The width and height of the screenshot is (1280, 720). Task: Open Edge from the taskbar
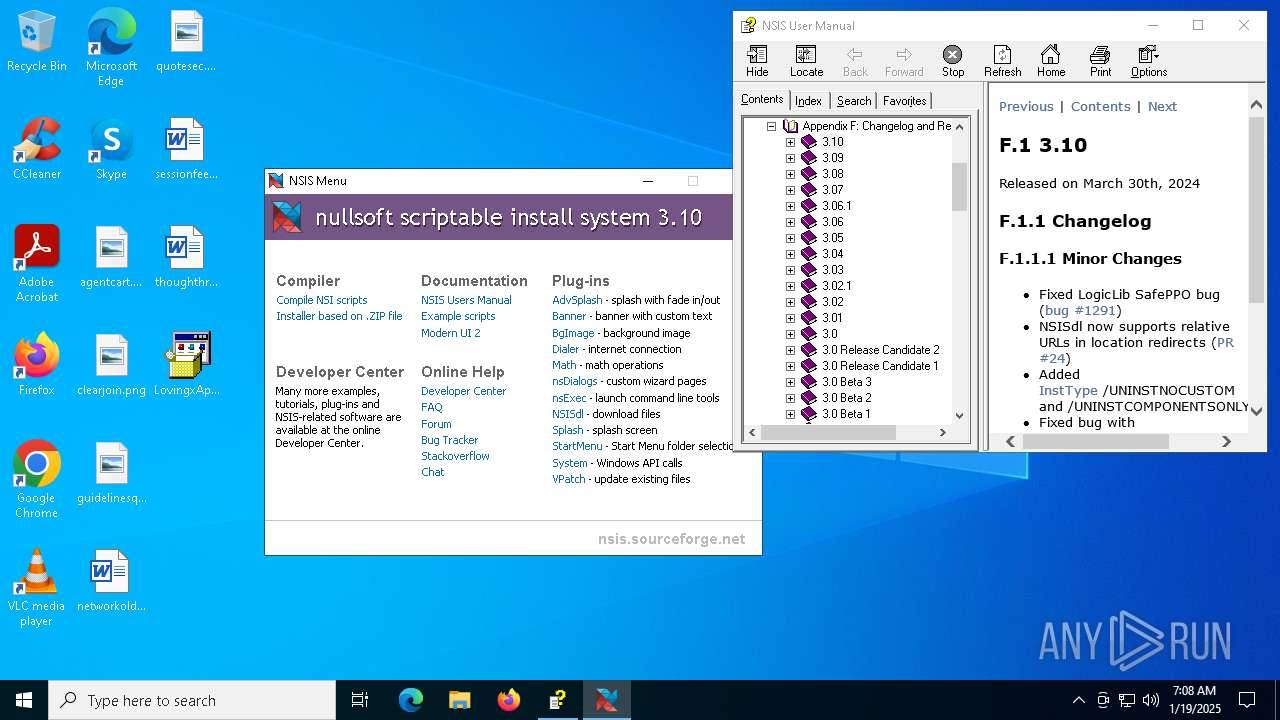pos(411,700)
